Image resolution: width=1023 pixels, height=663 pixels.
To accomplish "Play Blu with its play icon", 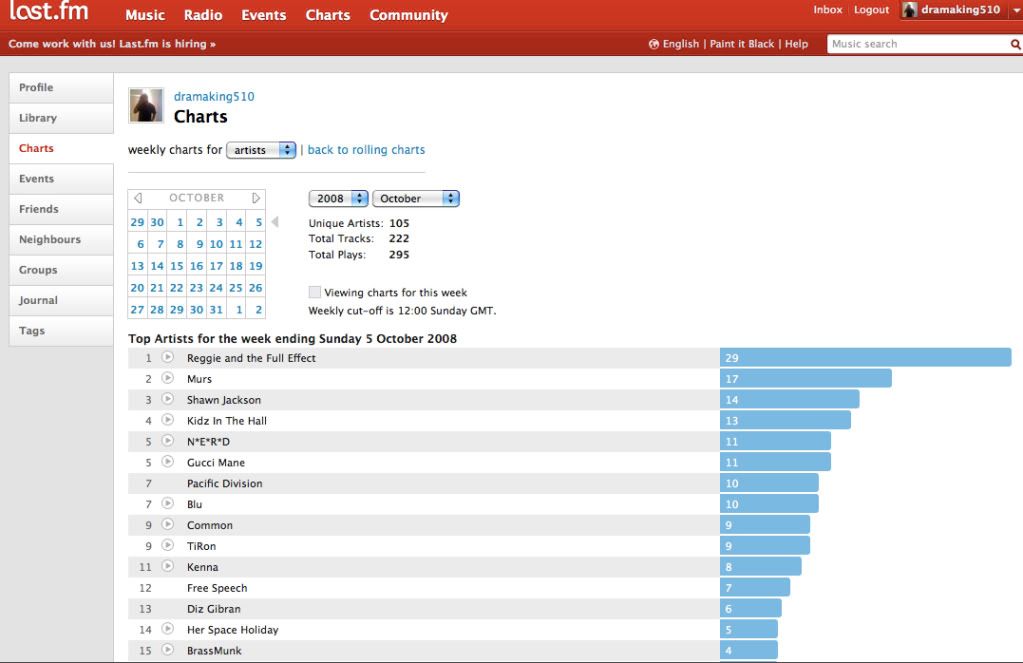I will pyautogui.click(x=168, y=503).
